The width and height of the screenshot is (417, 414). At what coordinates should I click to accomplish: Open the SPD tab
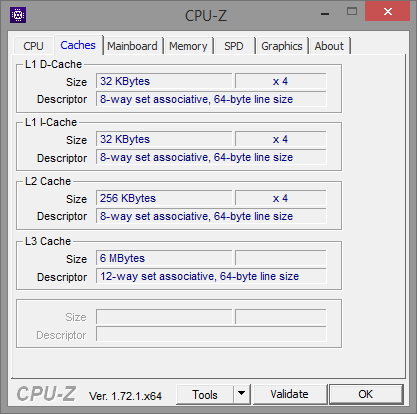(x=234, y=46)
